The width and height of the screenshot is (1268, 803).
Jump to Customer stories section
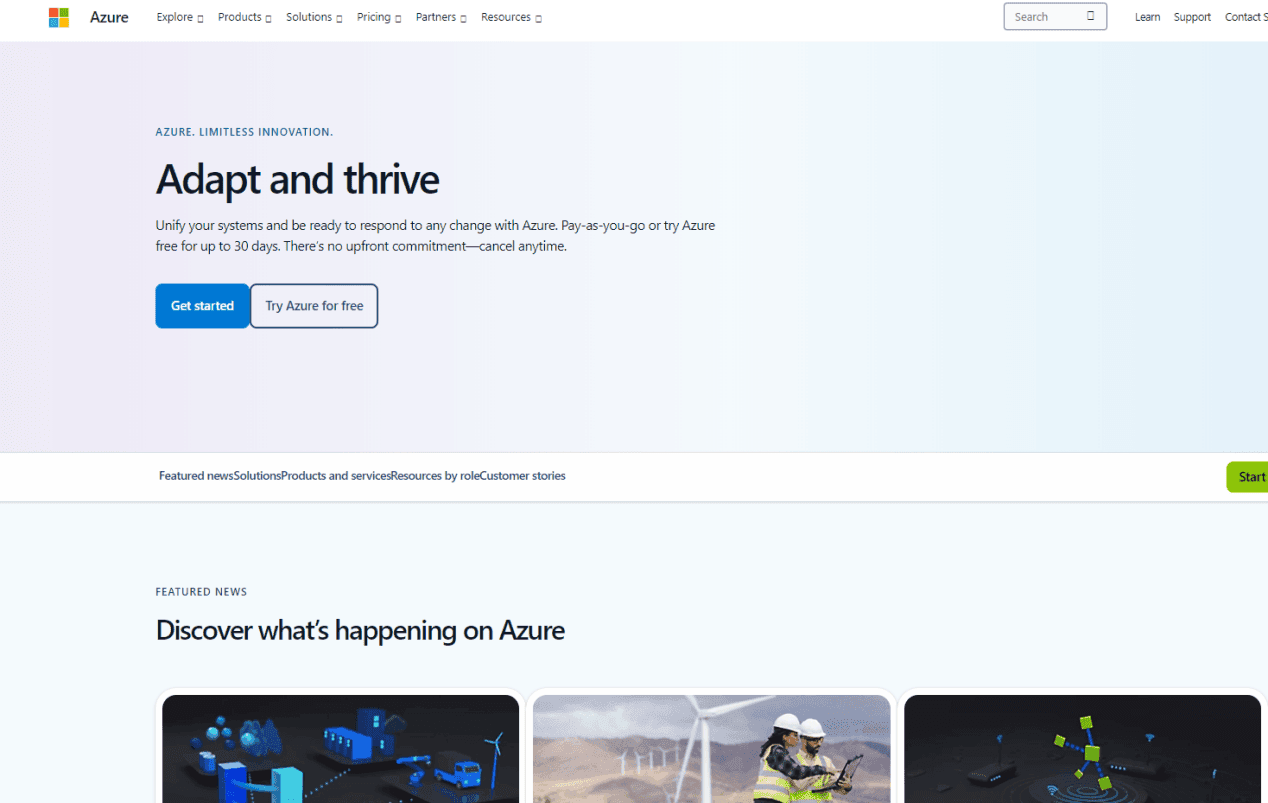pos(522,476)
